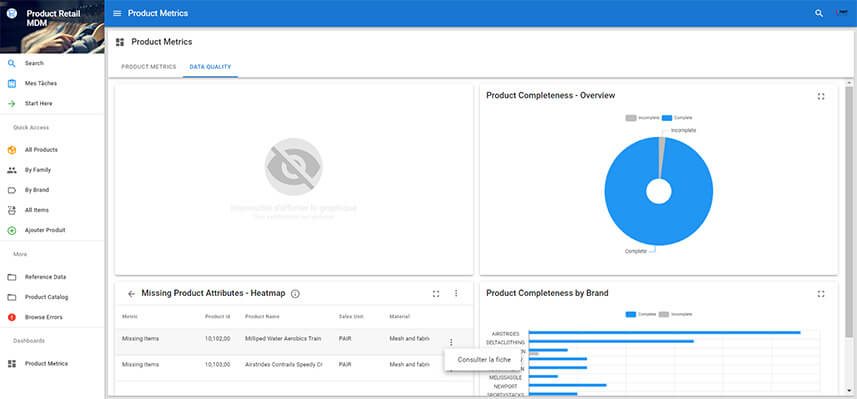Click the Product Id column header
The height and width of the screenshot is (399, 857).
(218, 316)
